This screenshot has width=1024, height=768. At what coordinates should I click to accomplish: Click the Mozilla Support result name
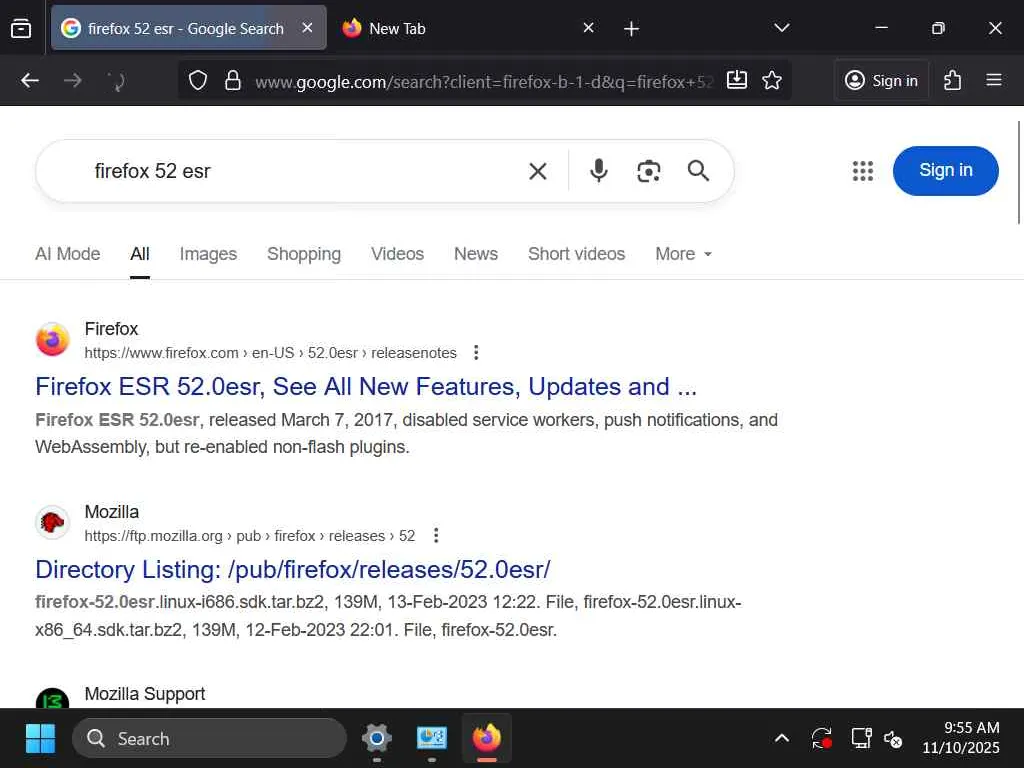145,694
